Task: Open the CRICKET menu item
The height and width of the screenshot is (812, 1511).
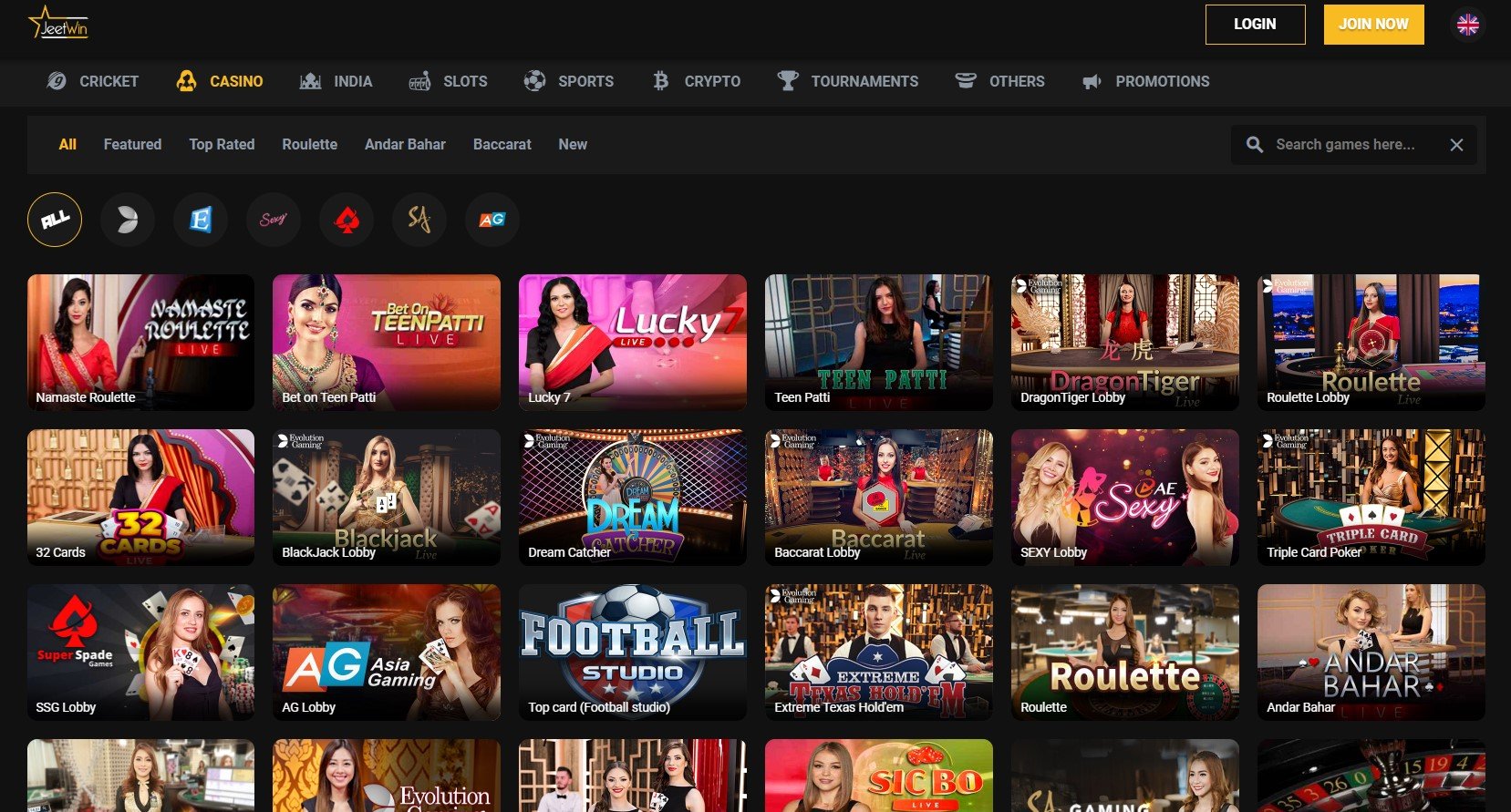Action: pyautogui.click(x=109, y=81)
